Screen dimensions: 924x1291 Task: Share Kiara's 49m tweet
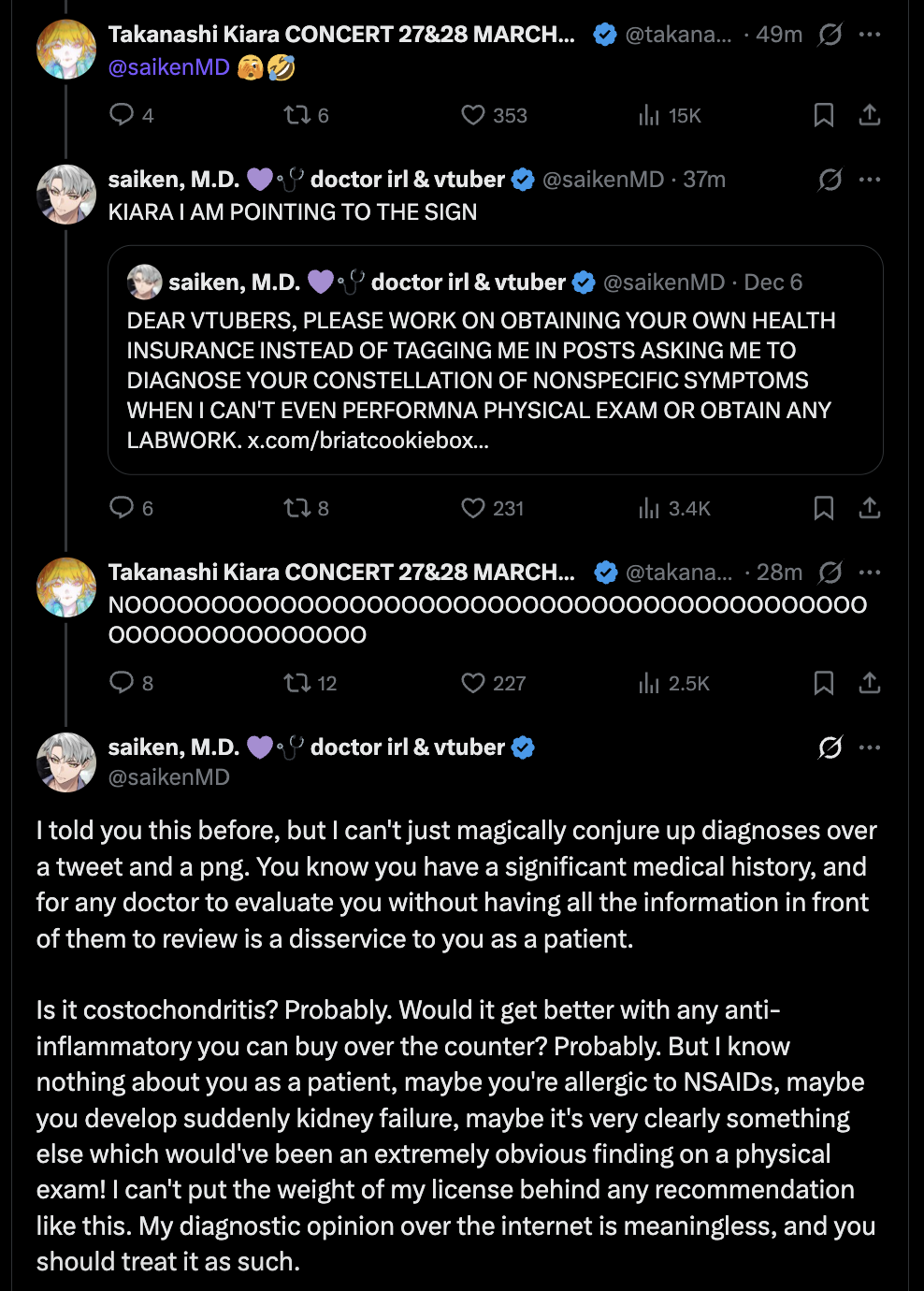pos(870,115)
